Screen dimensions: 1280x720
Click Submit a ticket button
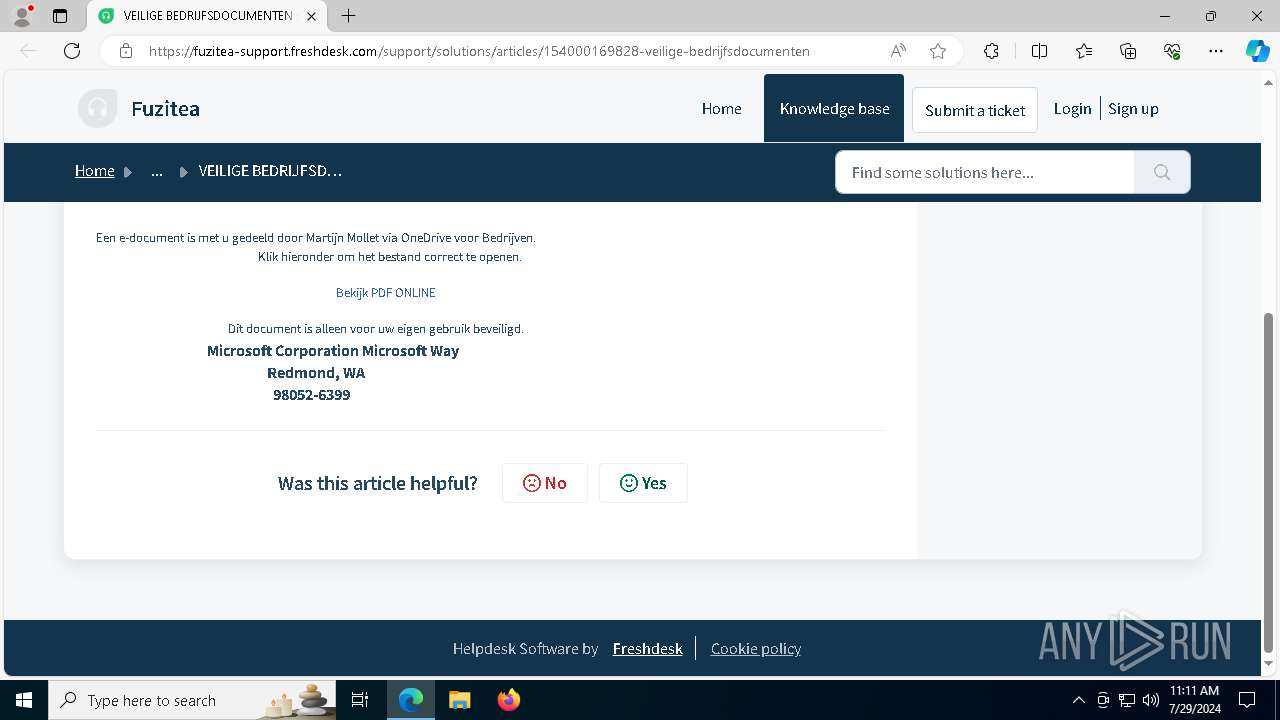(975, 110)
